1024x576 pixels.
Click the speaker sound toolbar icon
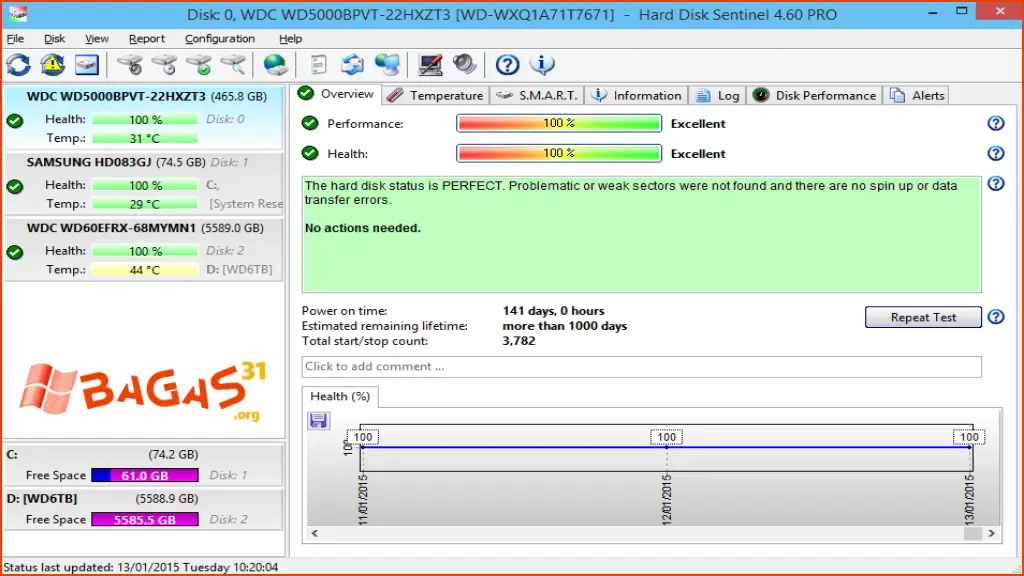[464, 65]
